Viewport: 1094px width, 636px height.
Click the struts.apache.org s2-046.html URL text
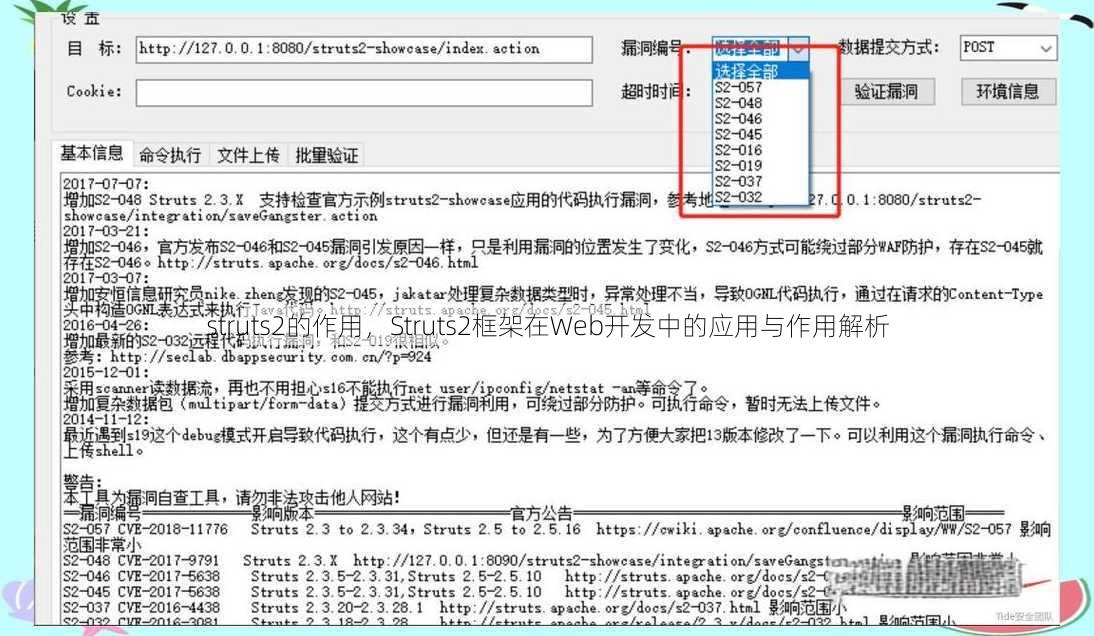[318, 263]
